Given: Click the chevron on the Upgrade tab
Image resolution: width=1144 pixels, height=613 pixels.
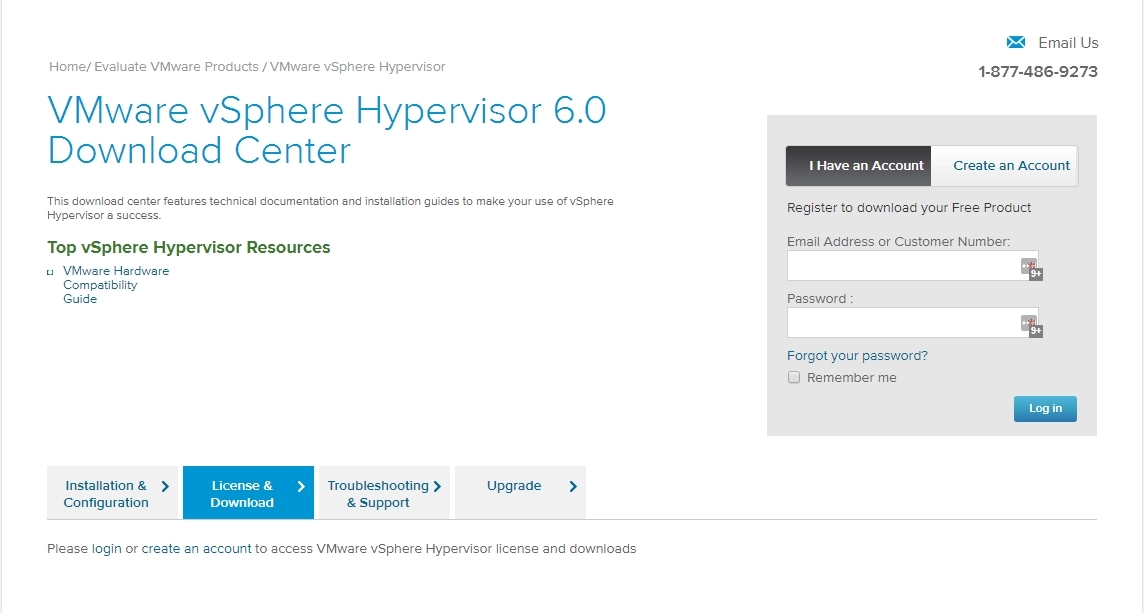Looking at the screenshot, I should [573, 487].
